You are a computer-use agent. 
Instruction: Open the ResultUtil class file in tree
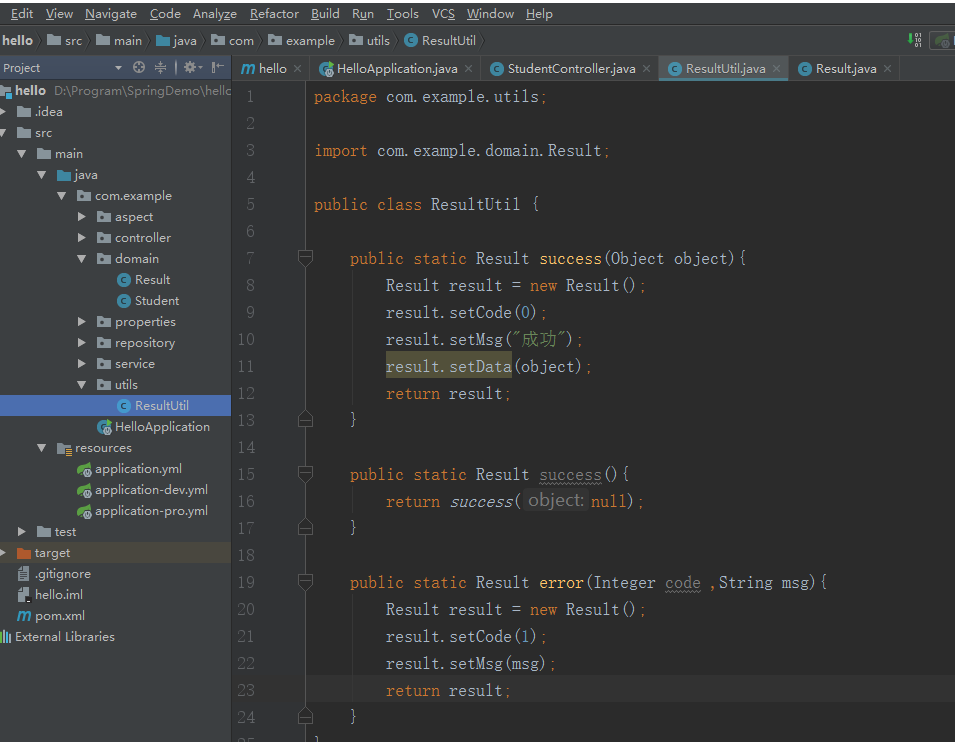(x=161, y=406)
